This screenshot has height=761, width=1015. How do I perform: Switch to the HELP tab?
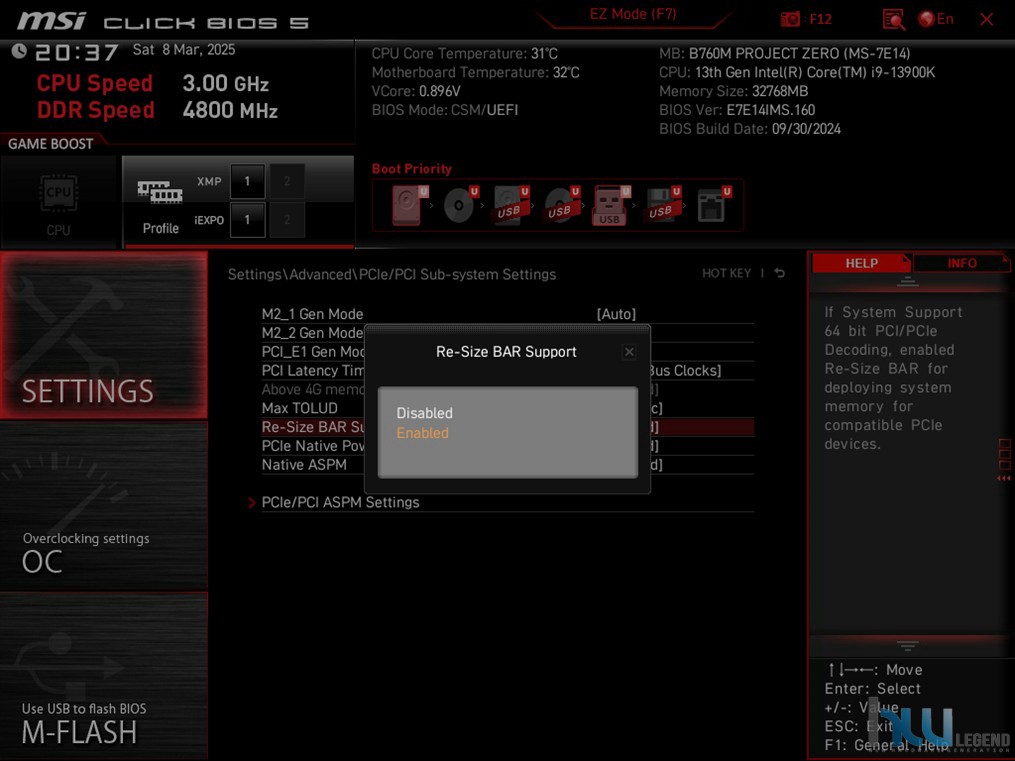(862, 263)
